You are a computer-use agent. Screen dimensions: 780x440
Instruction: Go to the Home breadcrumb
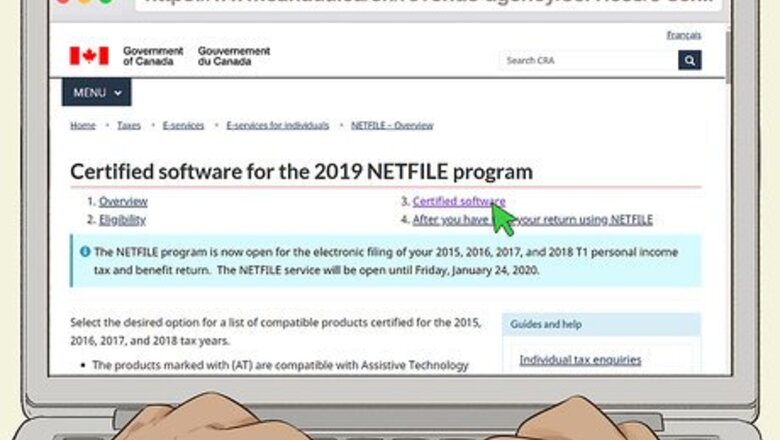83,126
